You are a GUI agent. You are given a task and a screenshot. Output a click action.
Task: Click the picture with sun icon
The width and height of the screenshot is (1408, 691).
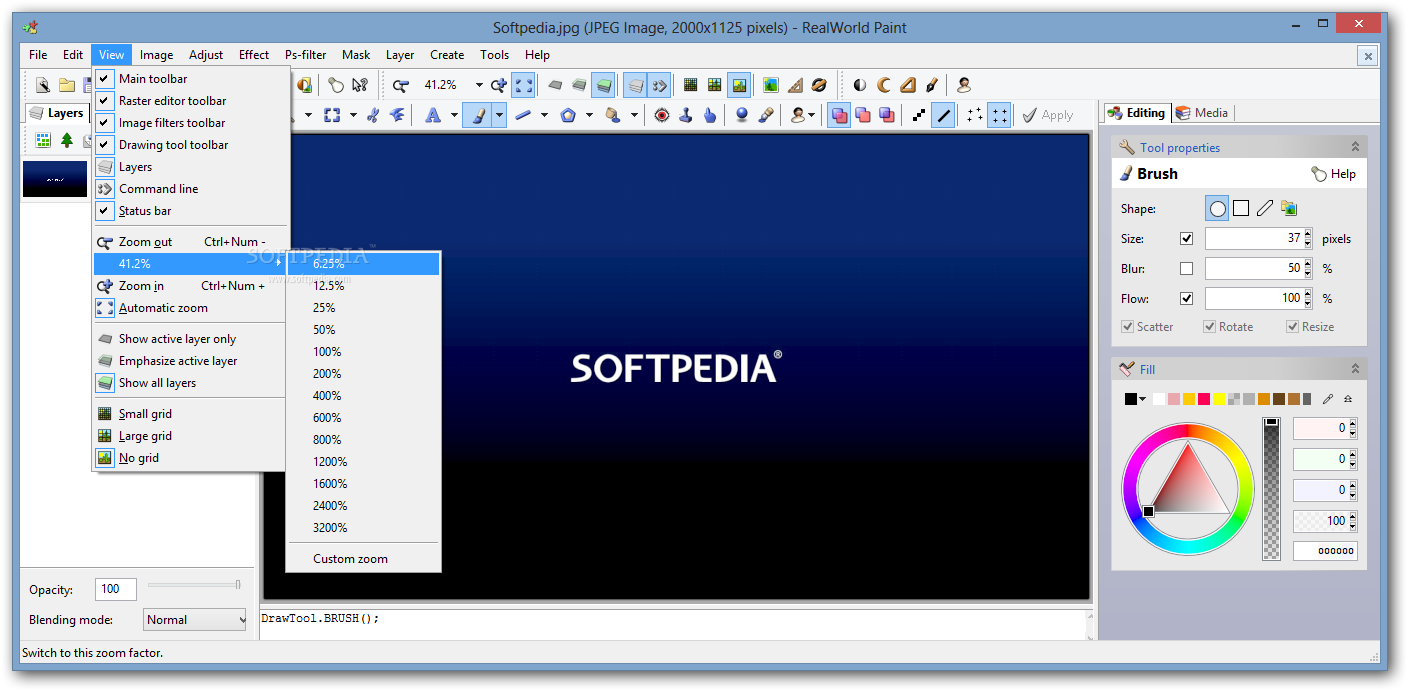pyautogui.click(x=771, y=85)
